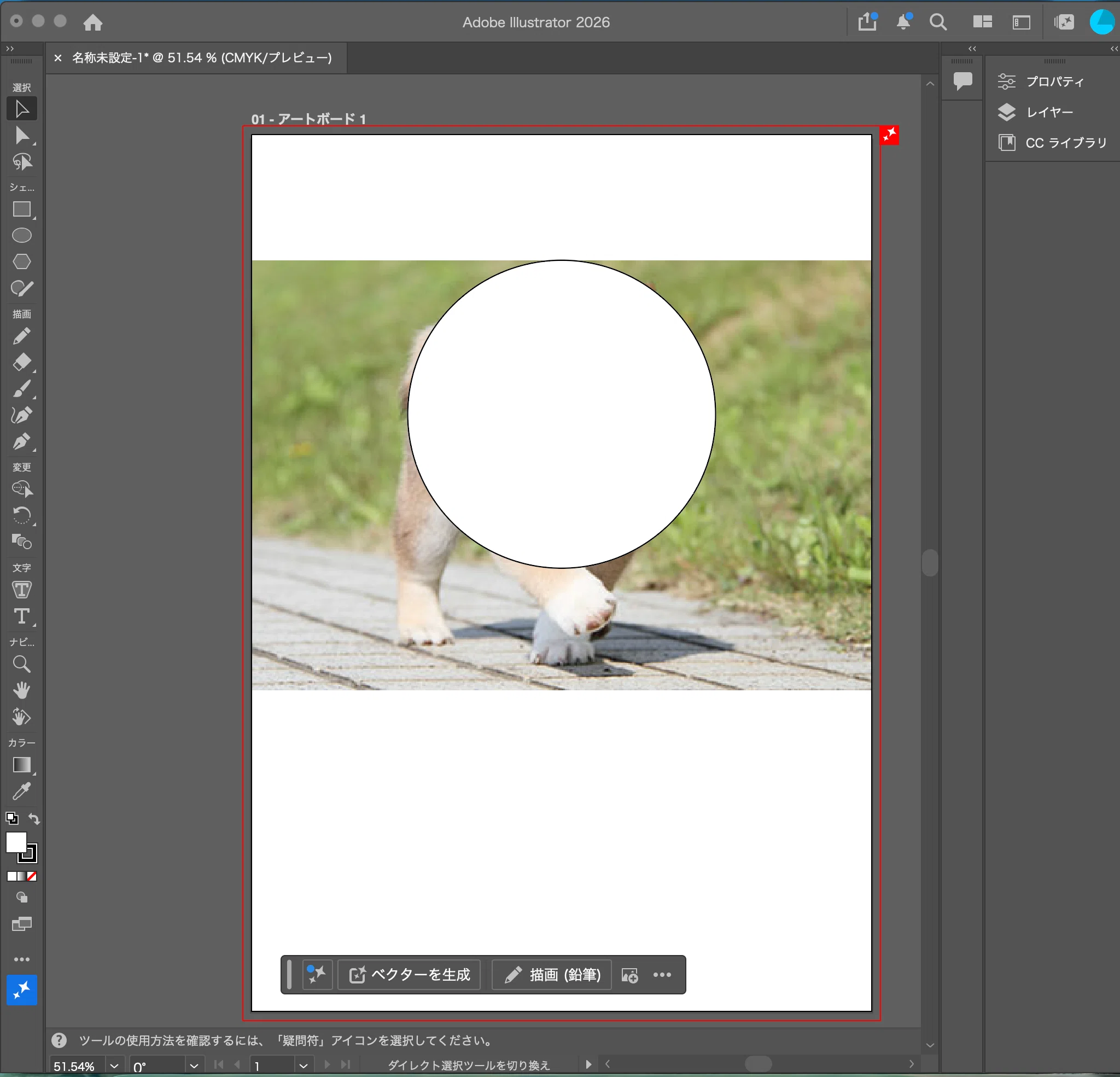Open the レイヤー panel

pos(1035,112)
